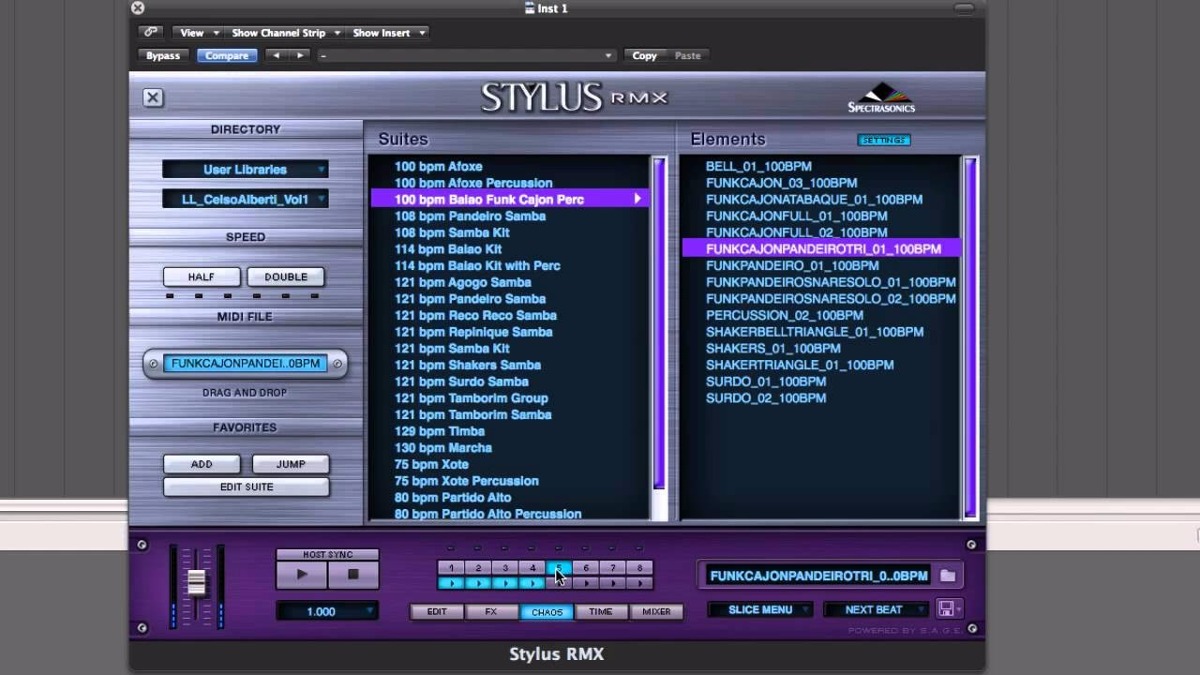The image size is (1200, 675).
Task: Click left knob of MIDI file drag box
Action: [153, 364]
